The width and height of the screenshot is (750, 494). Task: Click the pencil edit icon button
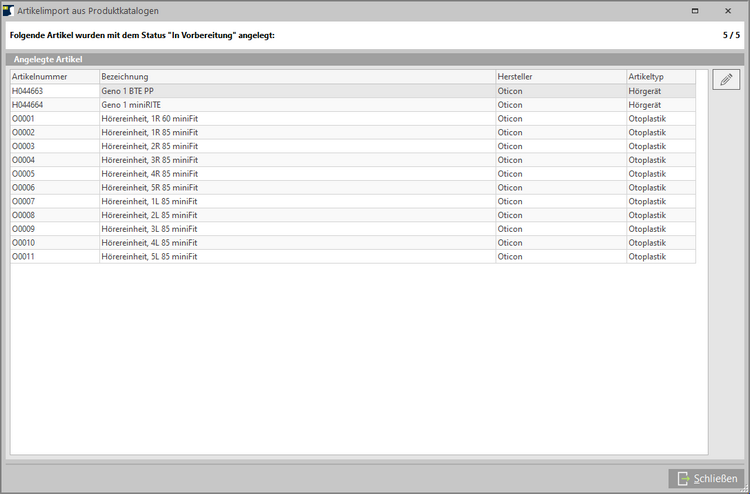tap(726, 79)
